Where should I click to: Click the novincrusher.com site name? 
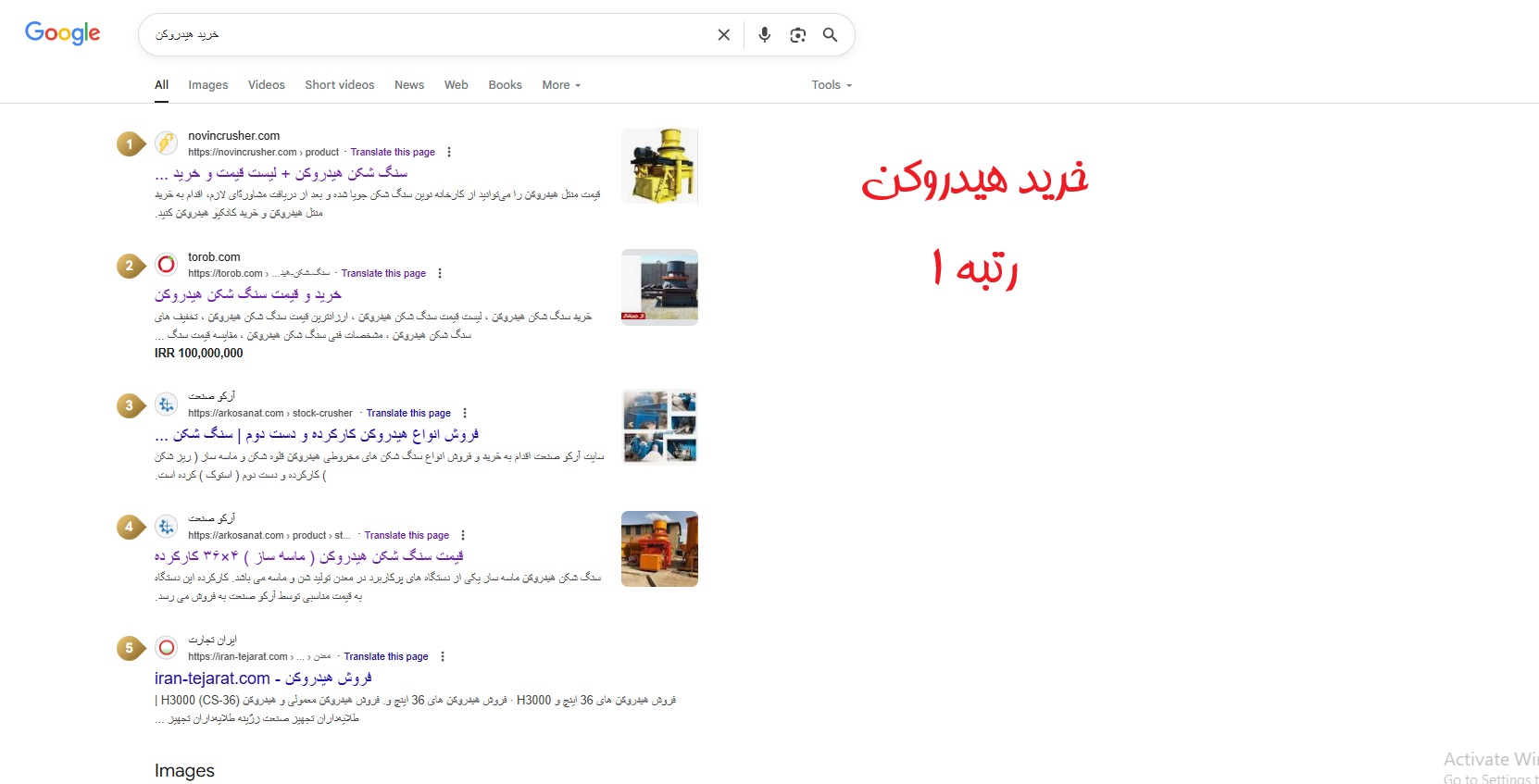(233, 136)
